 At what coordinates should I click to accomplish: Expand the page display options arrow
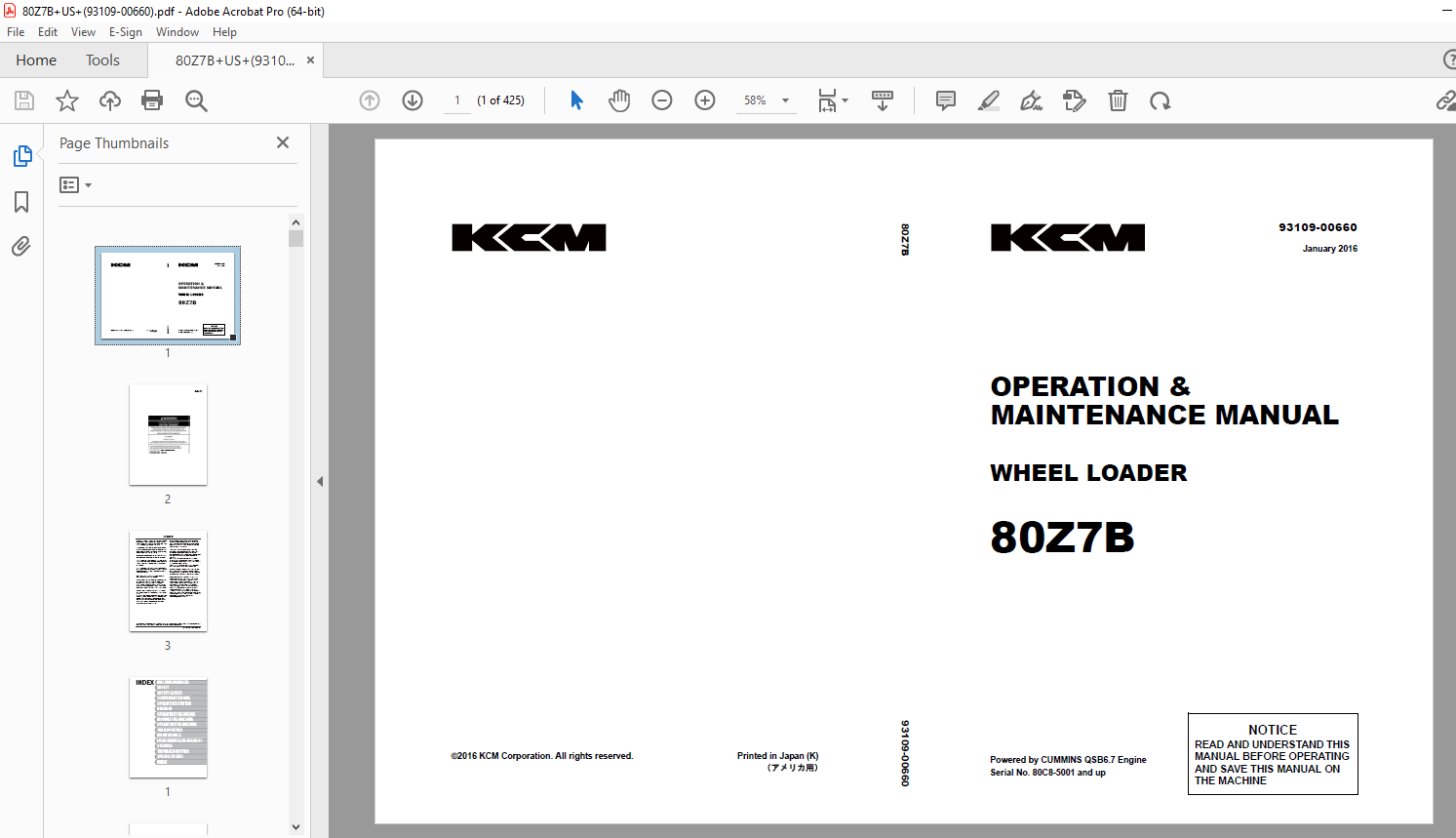coord(846,100)
